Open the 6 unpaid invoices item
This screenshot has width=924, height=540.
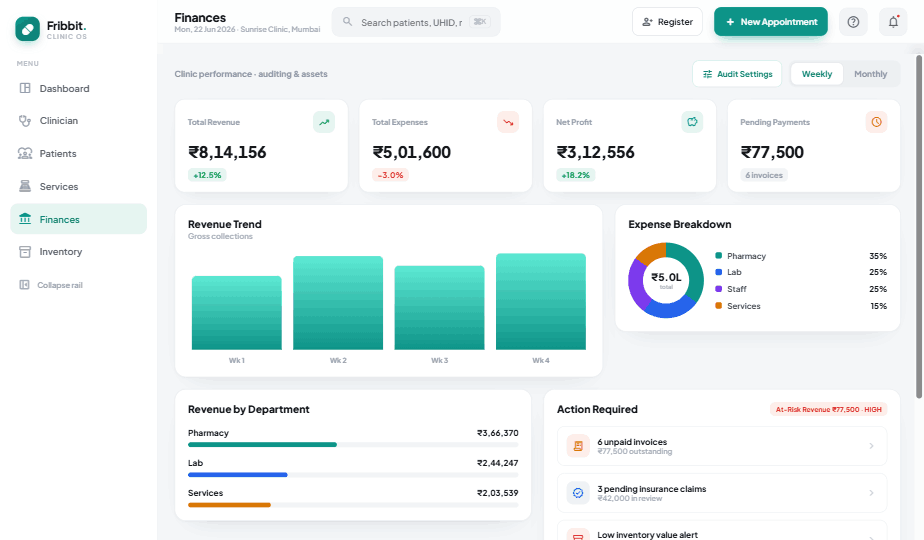722,446
